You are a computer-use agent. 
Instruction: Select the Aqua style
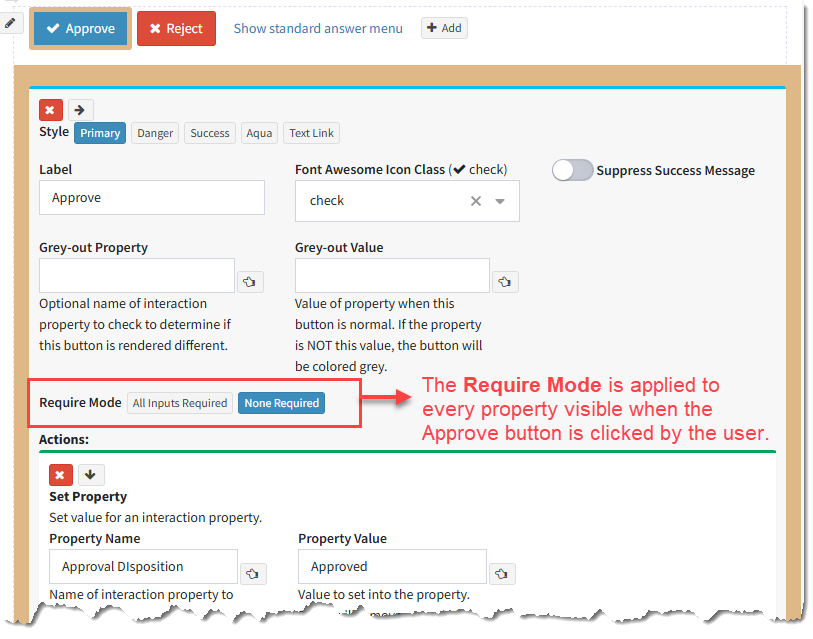pos(259,133)
